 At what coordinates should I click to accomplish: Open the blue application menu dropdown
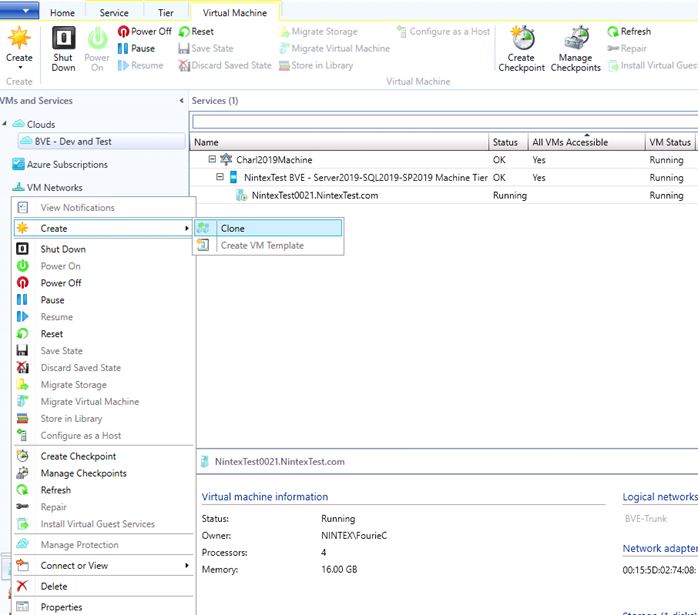click(19, 10)
